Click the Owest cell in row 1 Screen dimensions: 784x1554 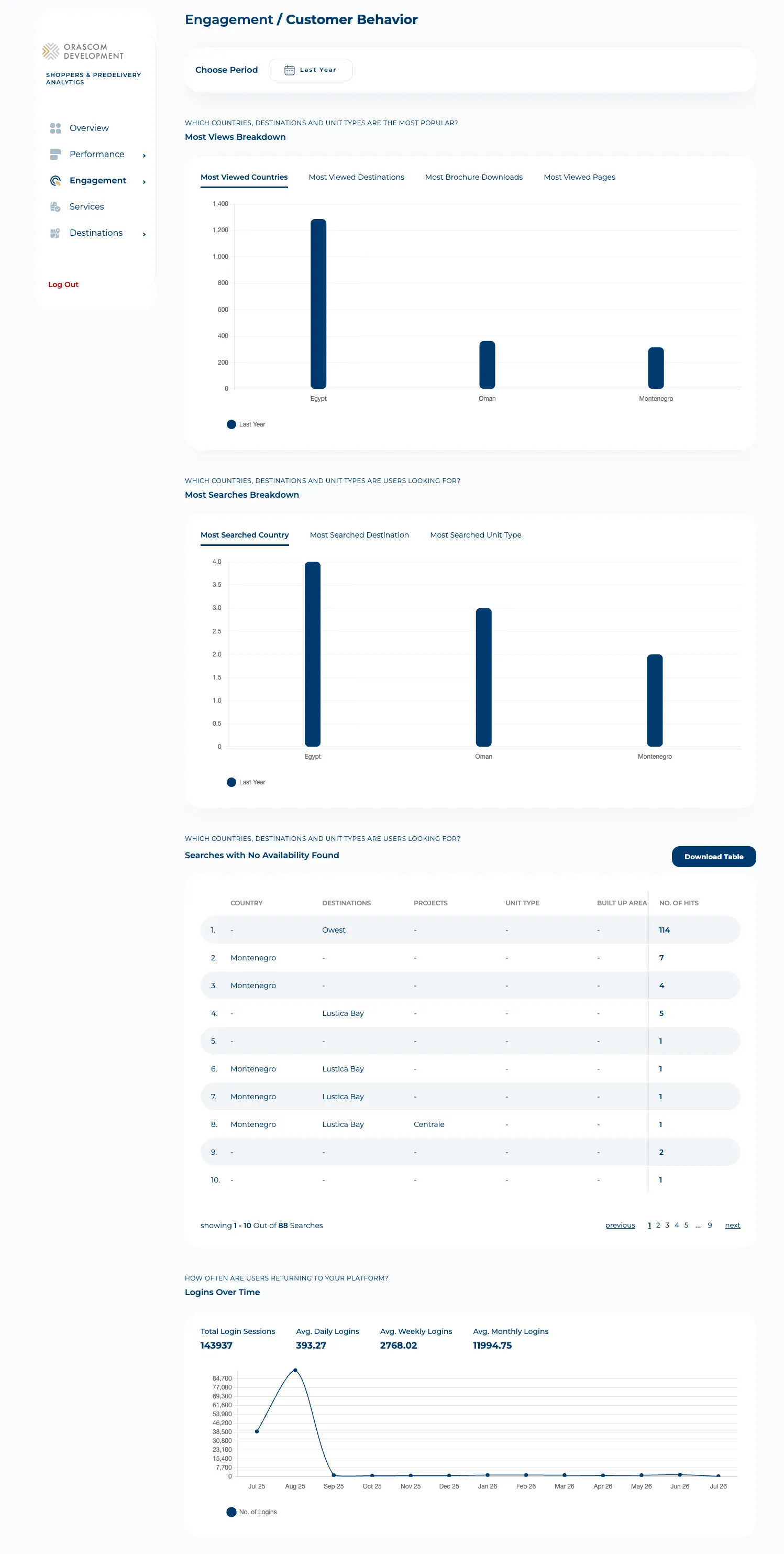[334, 930]
